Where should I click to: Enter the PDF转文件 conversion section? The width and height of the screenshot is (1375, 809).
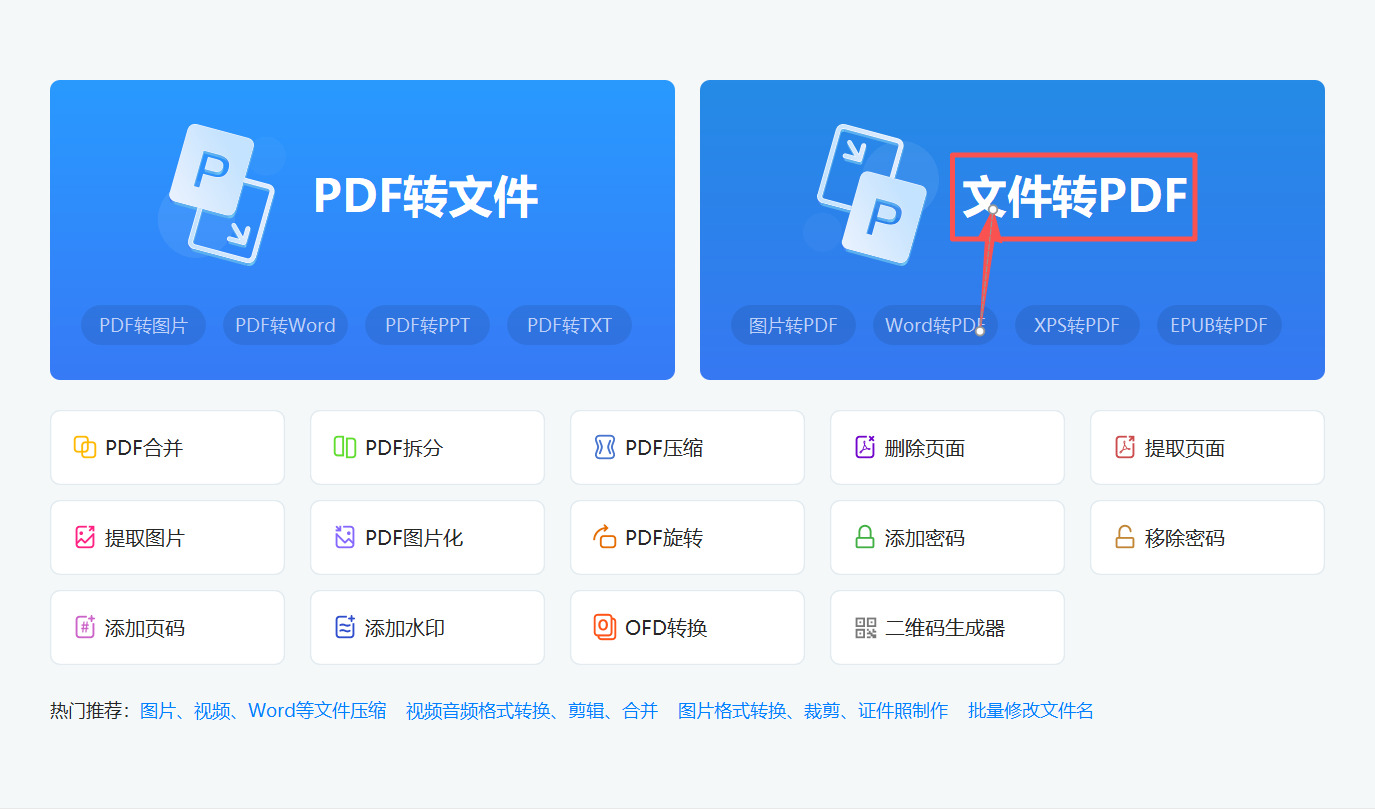click(427, 198)
